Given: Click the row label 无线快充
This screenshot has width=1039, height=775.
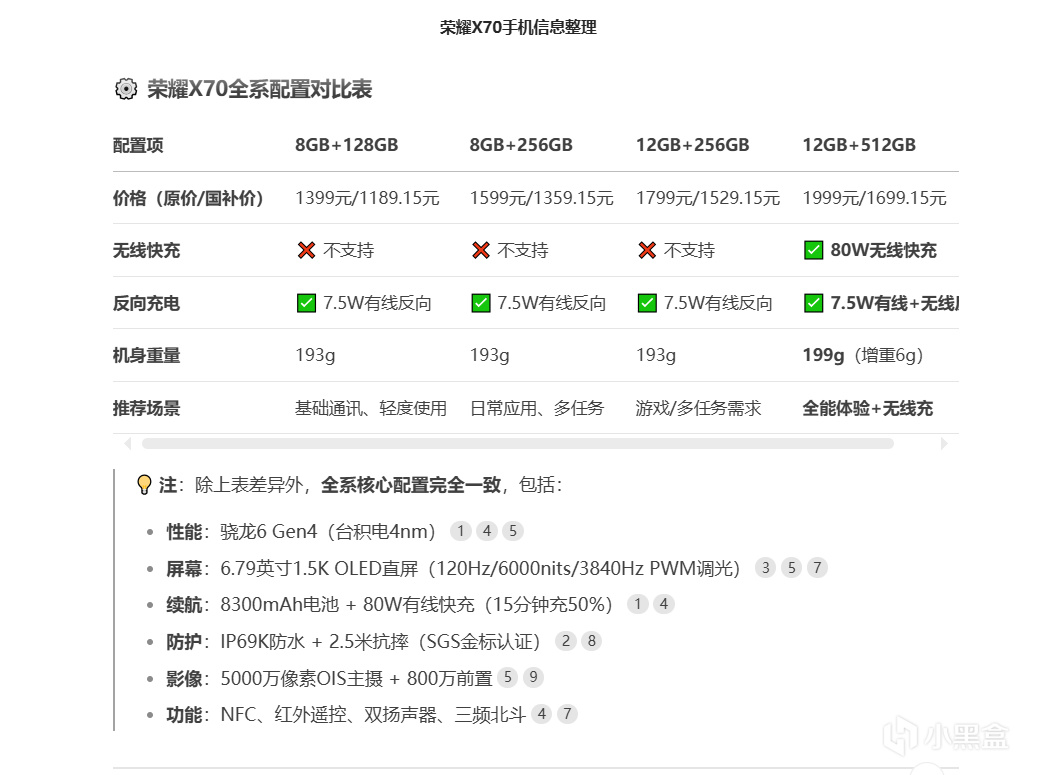Looking at the screenshot, I should 146,250.
